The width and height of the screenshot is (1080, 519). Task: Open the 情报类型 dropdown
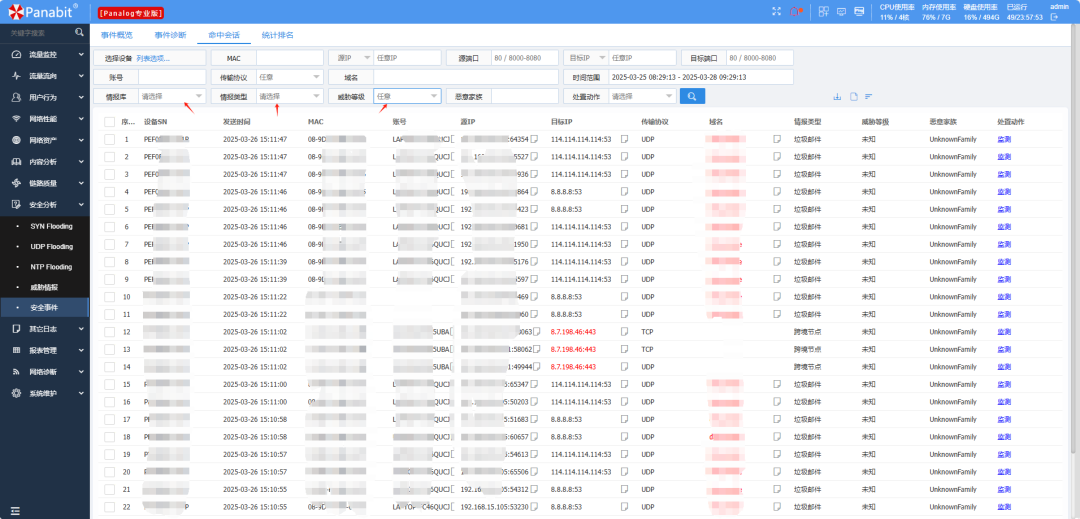pos(289,96)
